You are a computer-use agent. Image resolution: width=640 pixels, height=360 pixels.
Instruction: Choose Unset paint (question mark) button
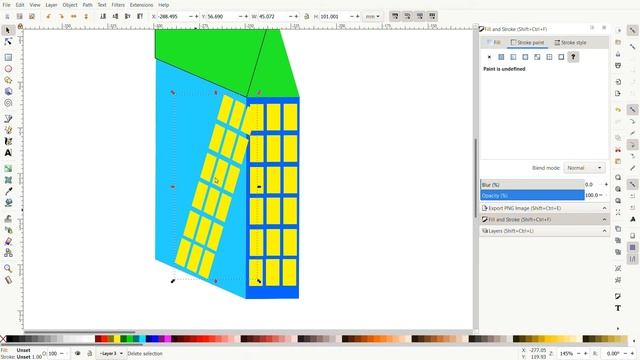[x=573, y=57]
